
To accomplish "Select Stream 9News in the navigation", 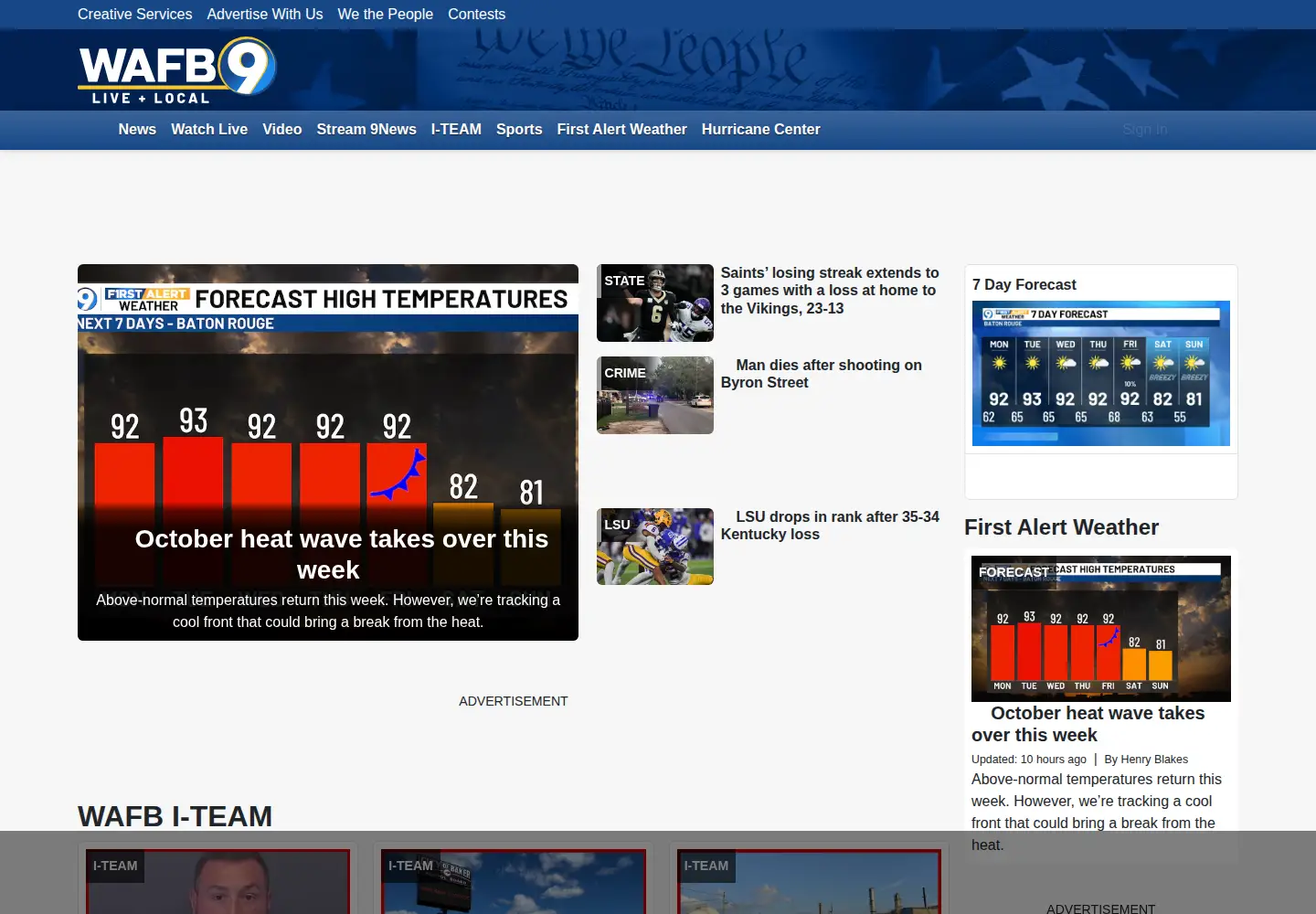I will [366, 129].
